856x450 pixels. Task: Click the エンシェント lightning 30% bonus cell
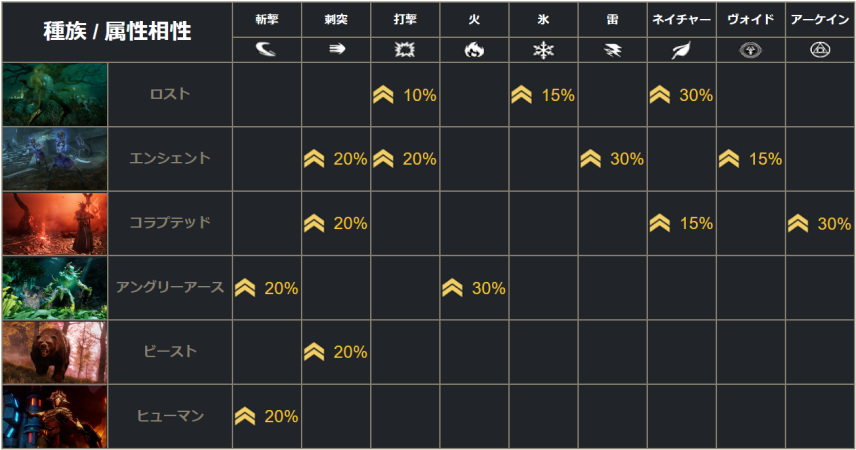(613, 159)
